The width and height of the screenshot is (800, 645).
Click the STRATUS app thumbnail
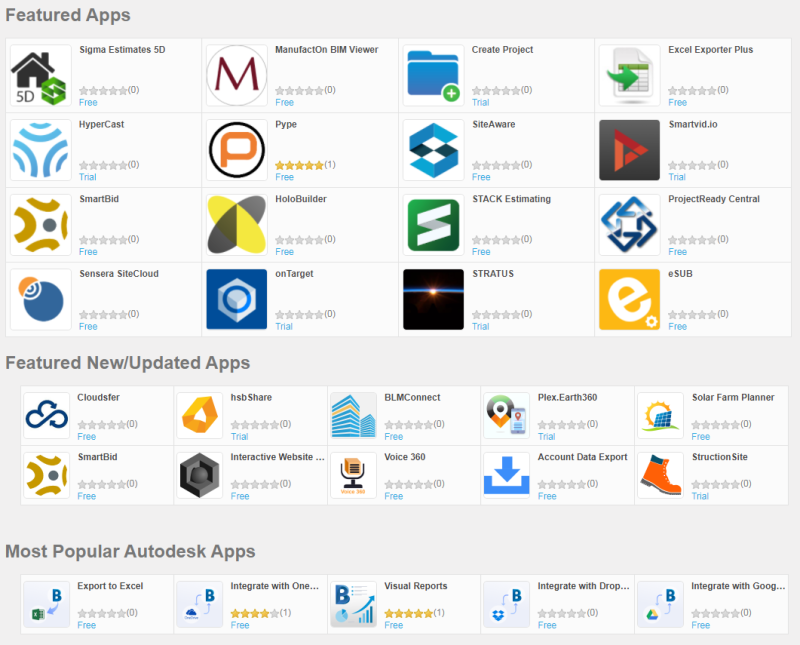click(x=434, y=300)
